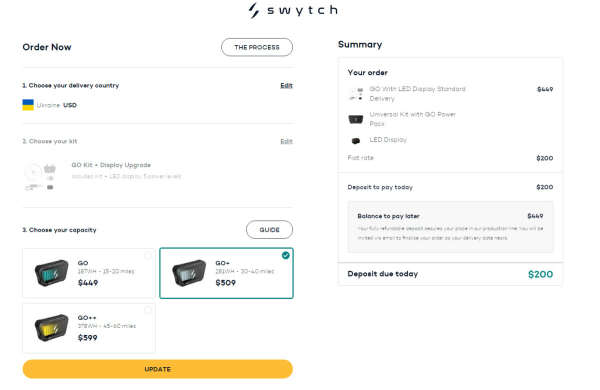Select the GO++ $599 capacity radio button
The height and width of the screenshot is (390, 600).
coord(148,310)
